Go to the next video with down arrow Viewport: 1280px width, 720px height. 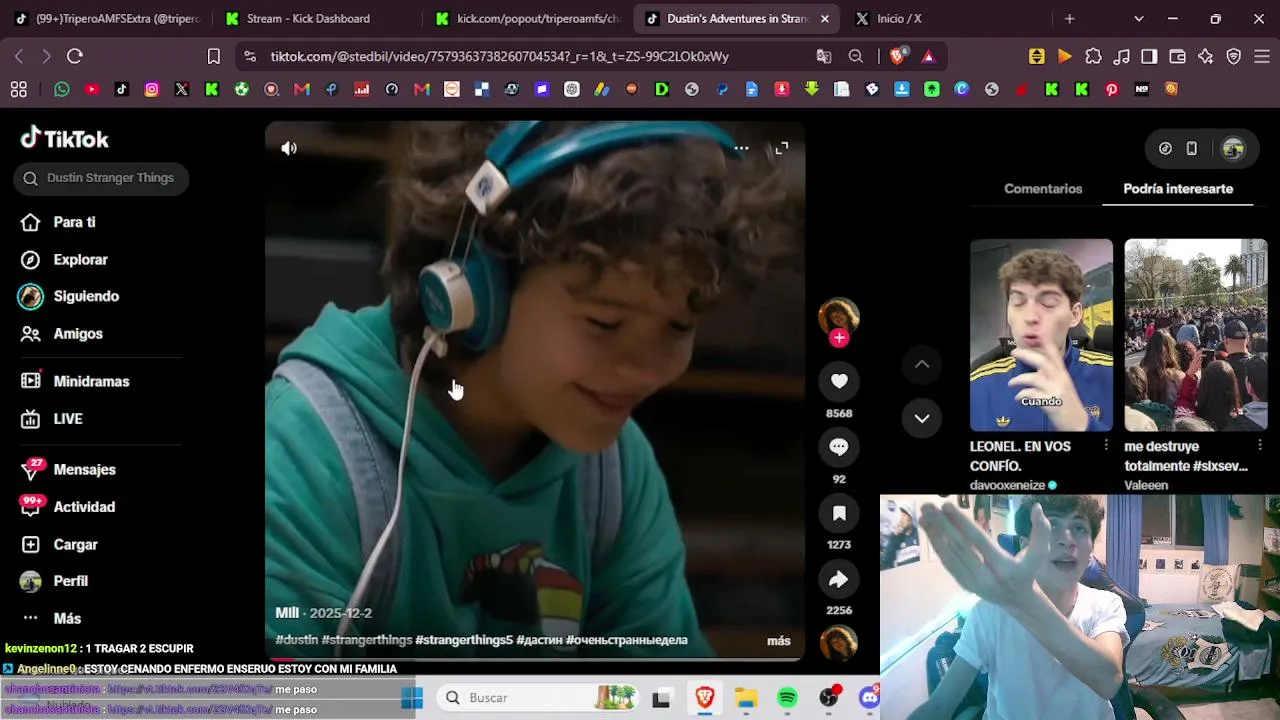pyautogui.click(x=922, y=418)
